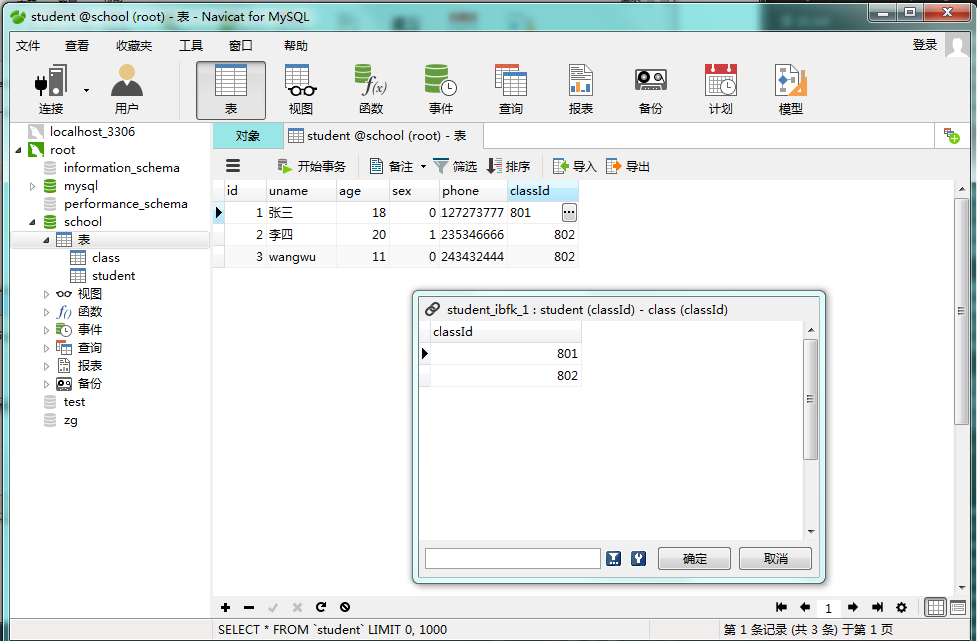The height and width of the screenshot is (641, 977).
Task: Click the 登录 login link
Action: tap(925, 45)
